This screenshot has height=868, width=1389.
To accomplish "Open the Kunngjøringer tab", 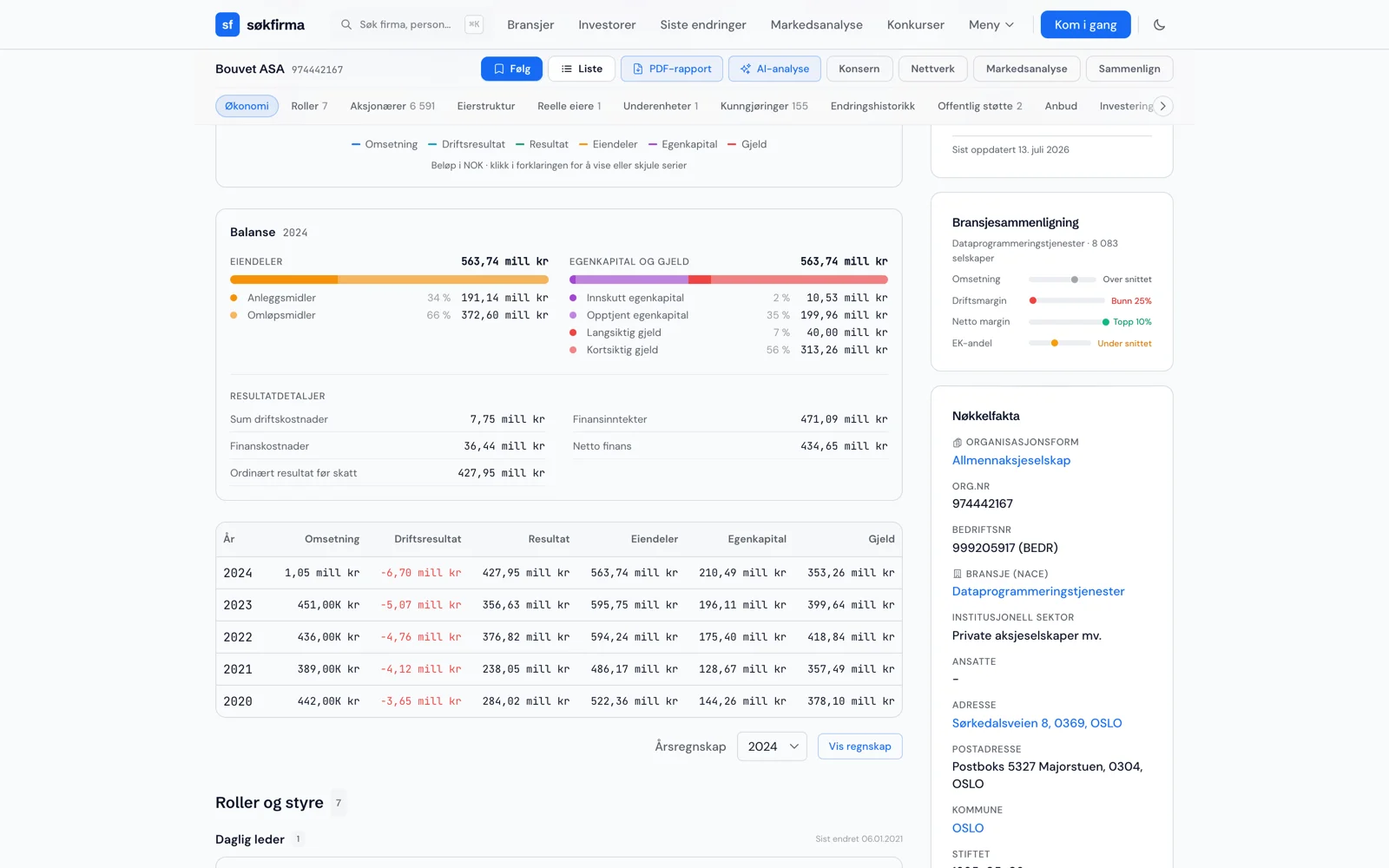I will click(x=764, y=106).
